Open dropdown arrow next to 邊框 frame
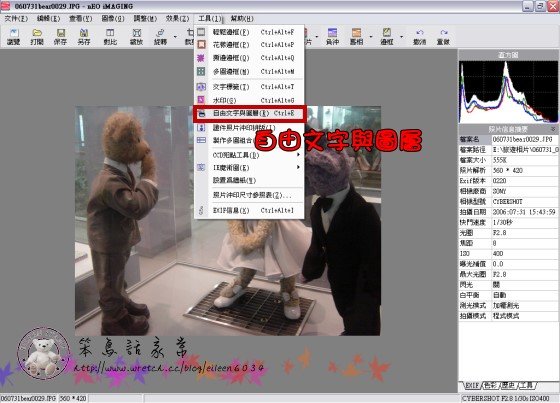The image size is (560, 403). coord(401,37)
